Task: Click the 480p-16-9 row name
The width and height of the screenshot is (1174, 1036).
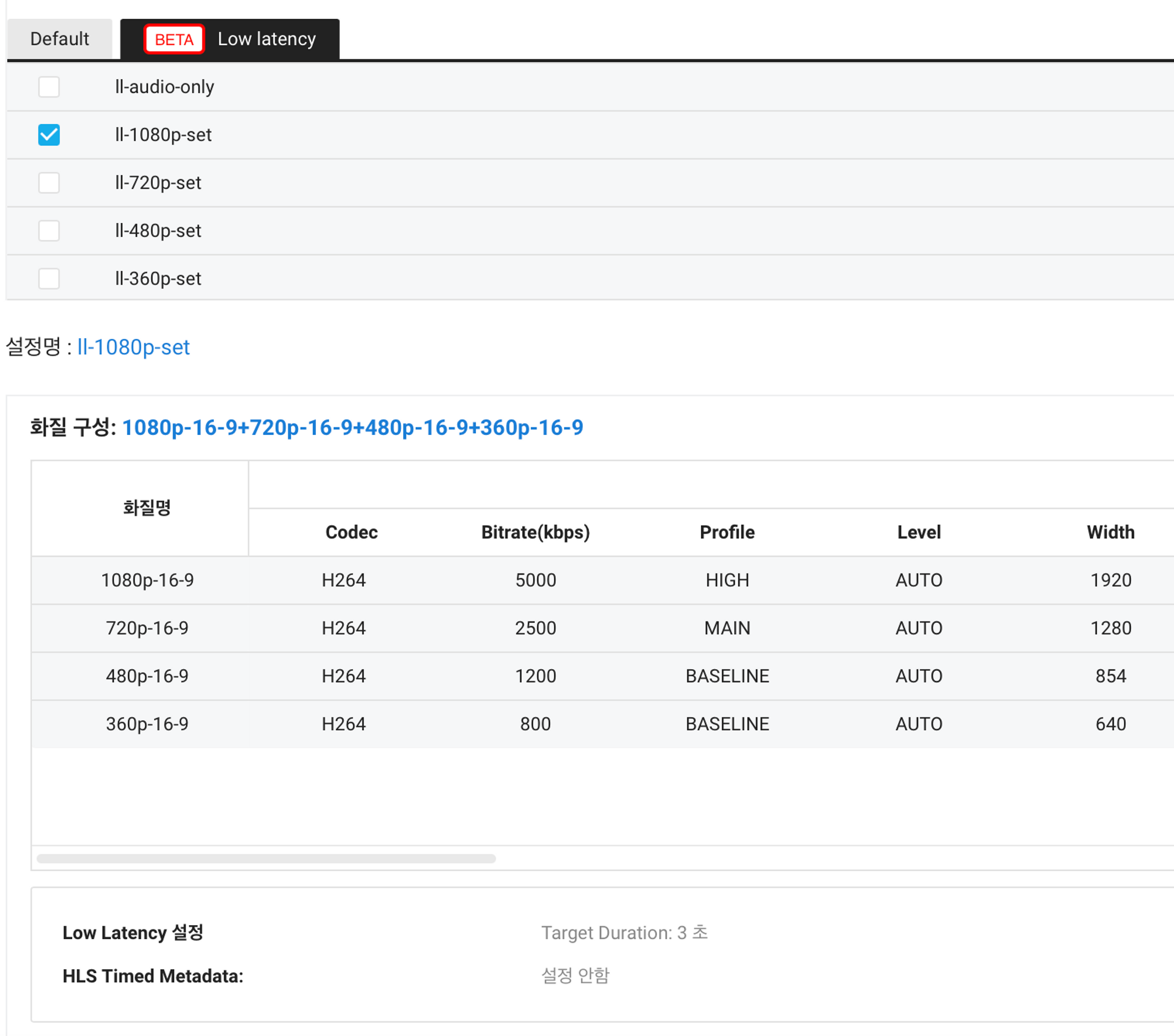Action: click(x=147, y=676)
